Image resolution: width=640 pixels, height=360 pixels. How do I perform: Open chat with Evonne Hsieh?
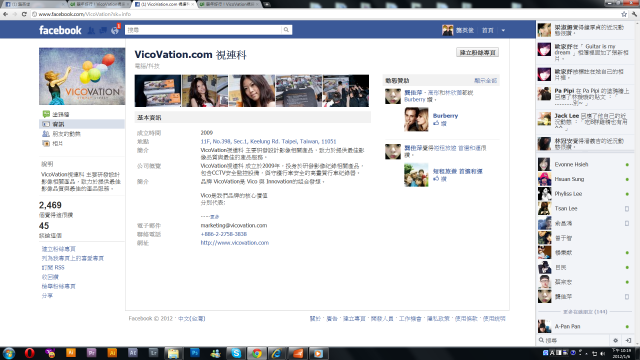pos(584,164)
